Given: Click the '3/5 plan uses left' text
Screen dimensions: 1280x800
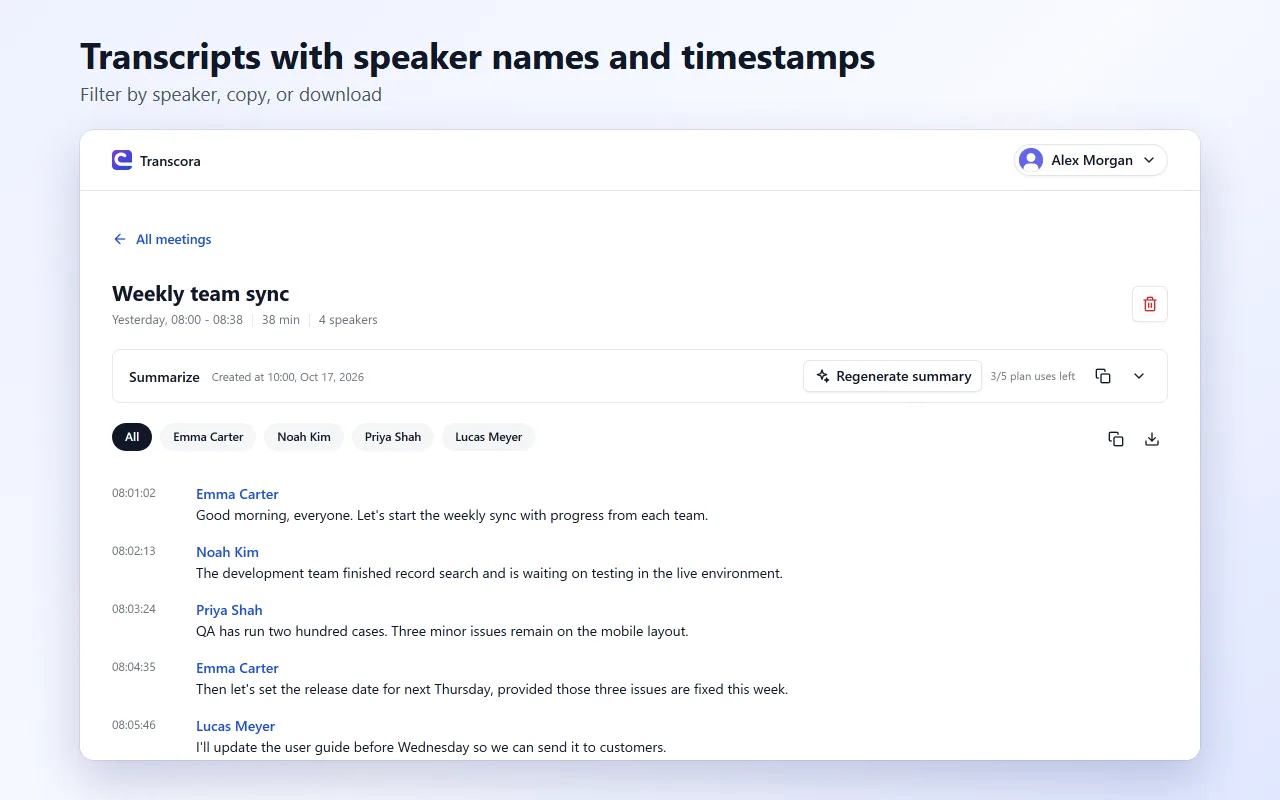Looking at the screenshot, I should [x=1033, y=377].
